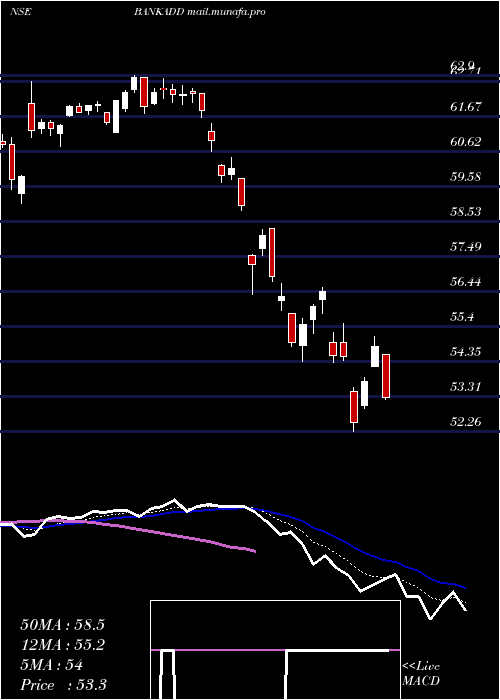
Task: Select the 57.49 price level label
Action: coord(466,246)
